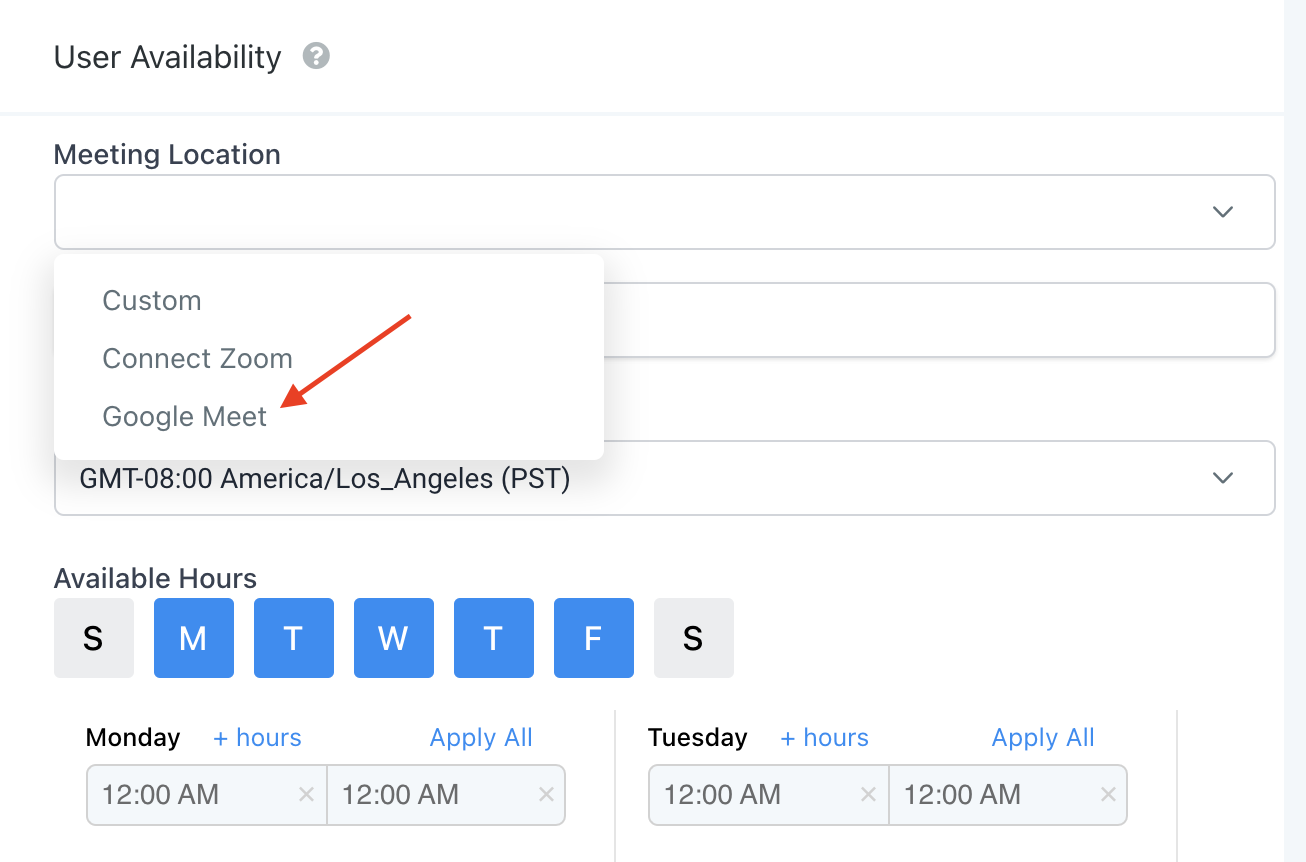Pick Google Meet from the location menu
Image resolution: width=1306 pixels, height=862 pixels.
pos(185,417)
